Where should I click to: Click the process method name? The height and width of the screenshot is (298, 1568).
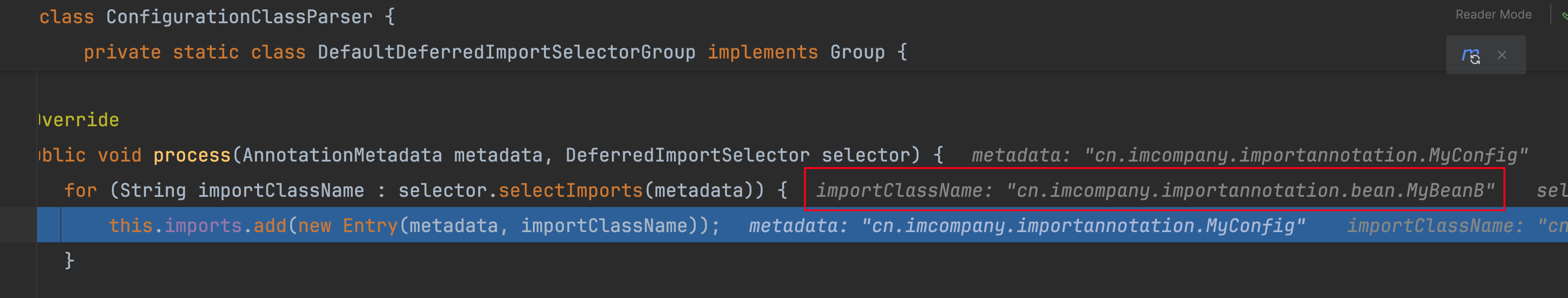192,155
